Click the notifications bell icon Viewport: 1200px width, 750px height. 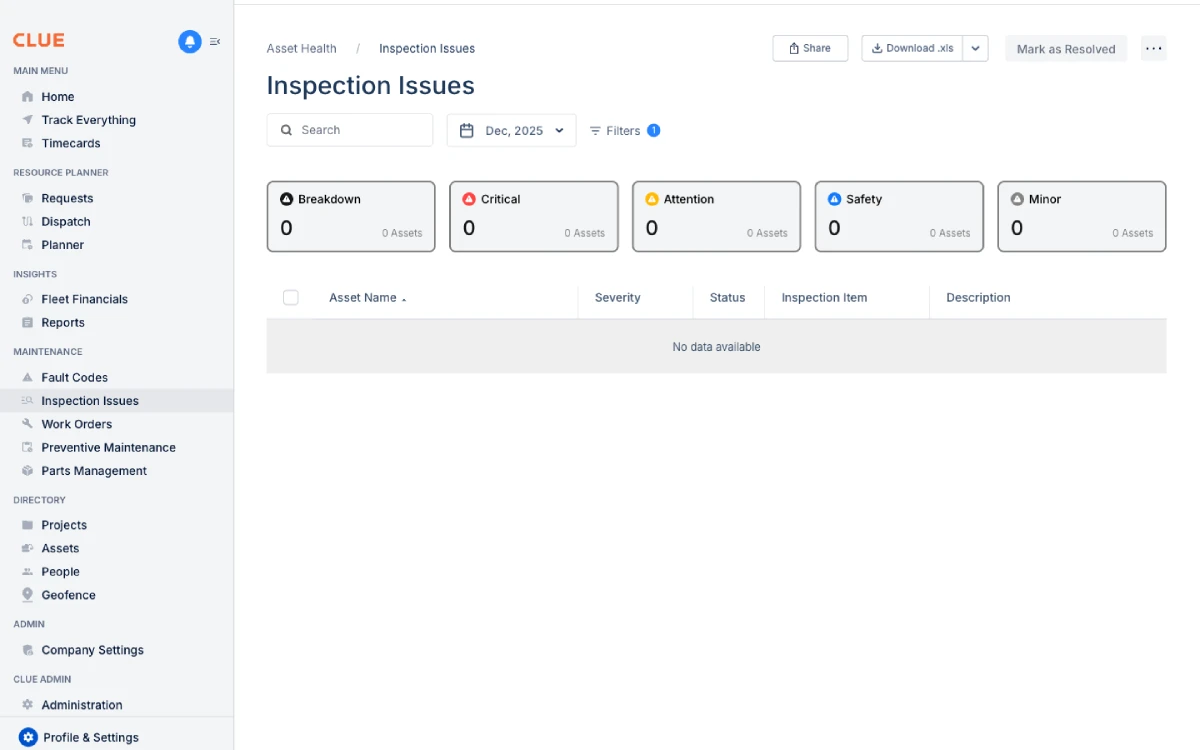189,40
